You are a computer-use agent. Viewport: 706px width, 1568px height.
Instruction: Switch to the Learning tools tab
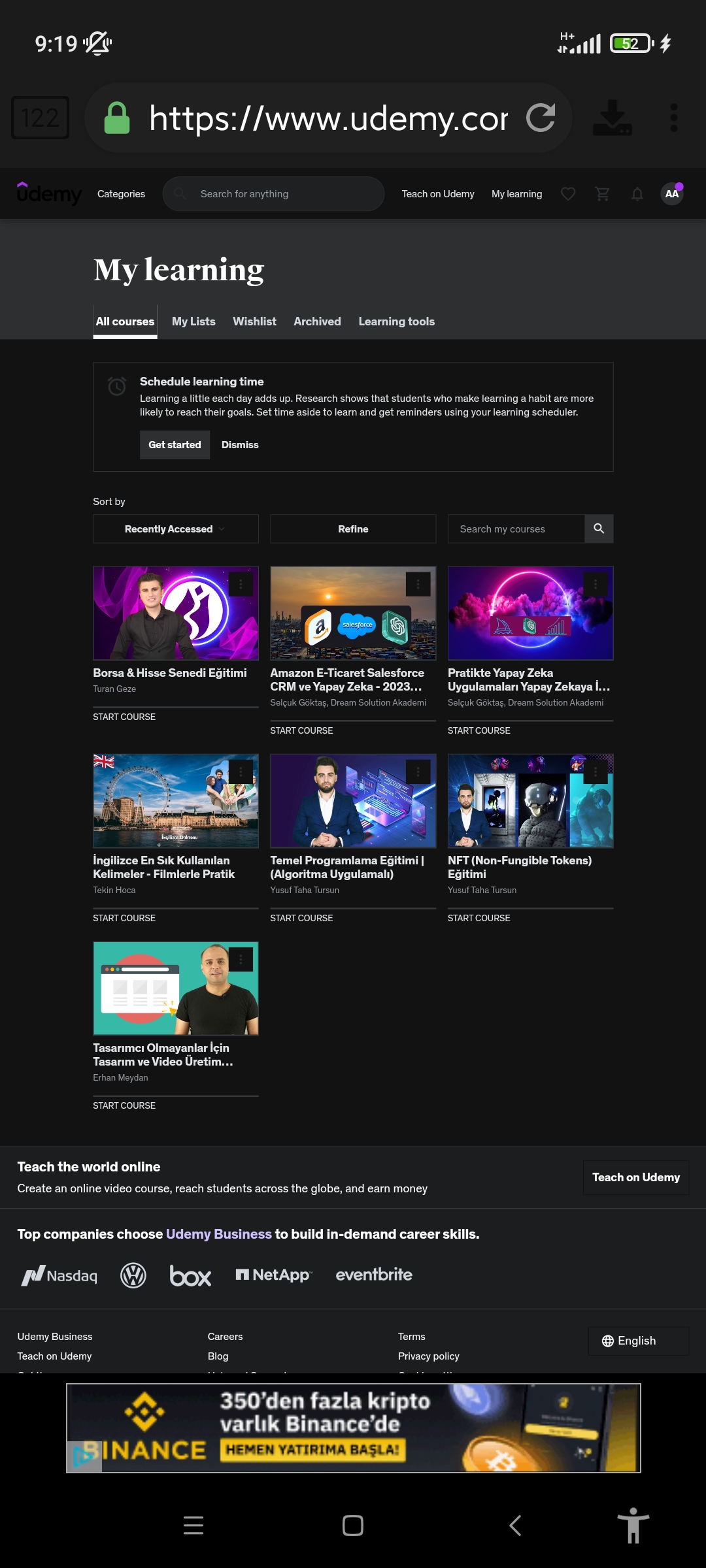[x=396, y=321]
